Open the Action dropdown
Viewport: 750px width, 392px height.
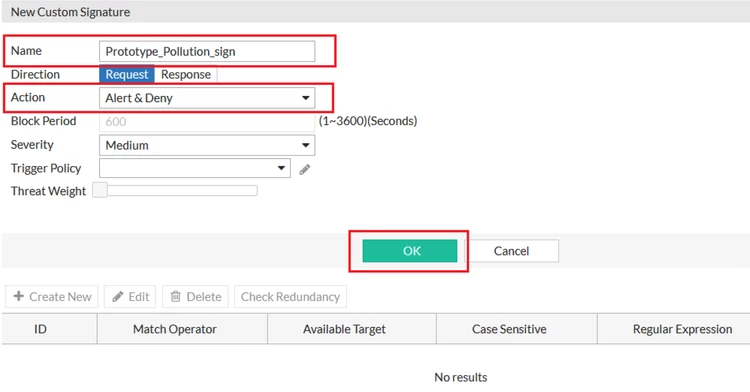(207, 98)
